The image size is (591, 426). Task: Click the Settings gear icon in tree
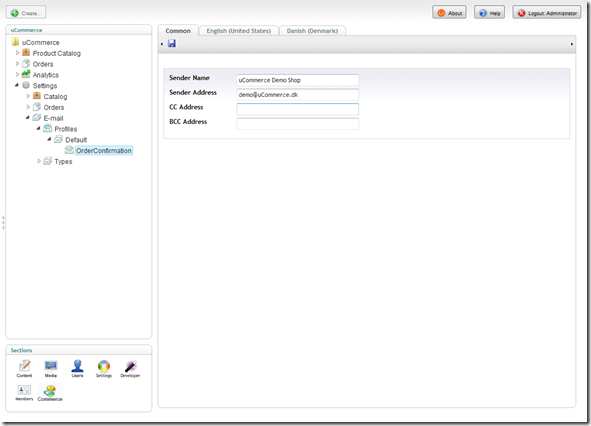click(26, 85)
